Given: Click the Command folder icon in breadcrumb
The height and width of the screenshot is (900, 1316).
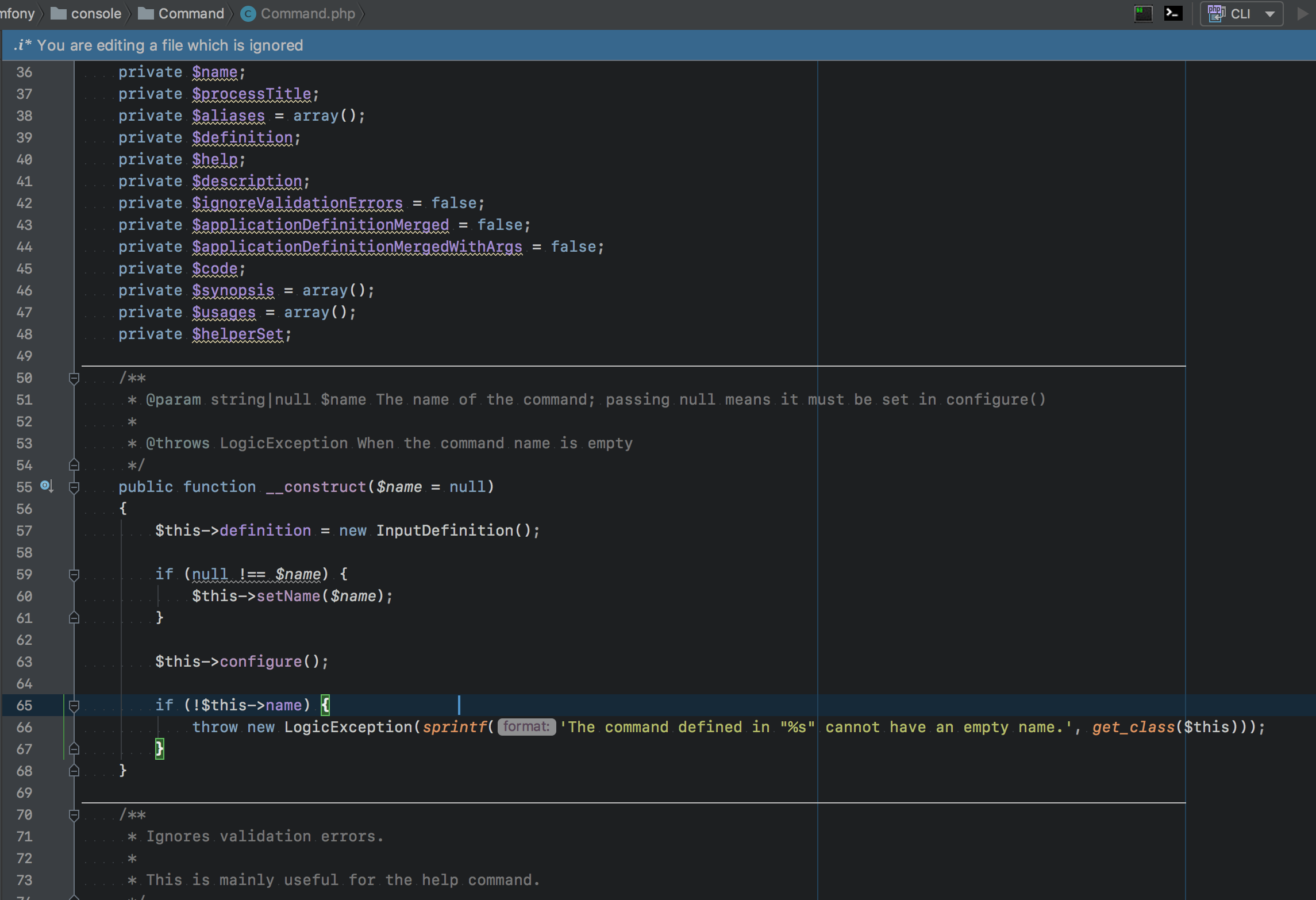Looking at the screenshot, I should click(x=145, y=14).
